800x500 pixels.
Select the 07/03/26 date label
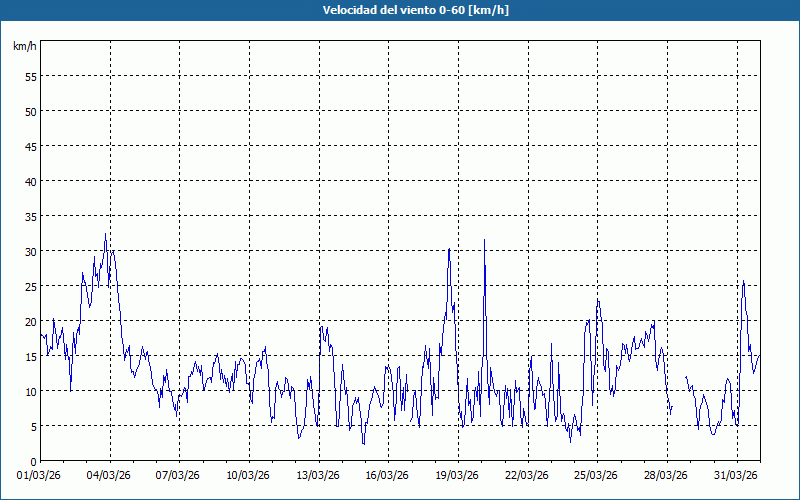(179, 474)
